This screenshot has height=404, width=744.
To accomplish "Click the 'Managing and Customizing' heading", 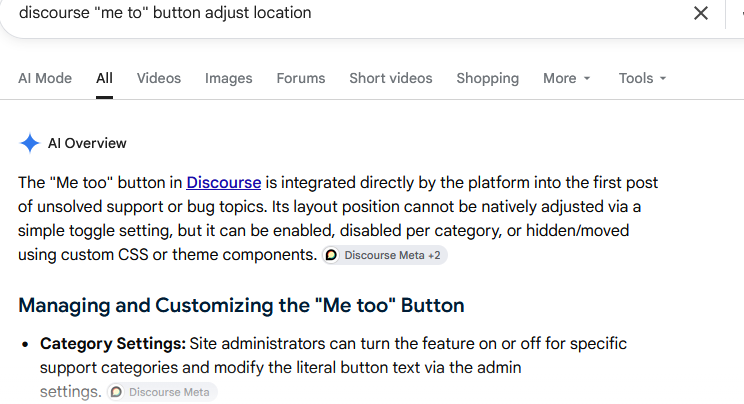I will point(241,305).
